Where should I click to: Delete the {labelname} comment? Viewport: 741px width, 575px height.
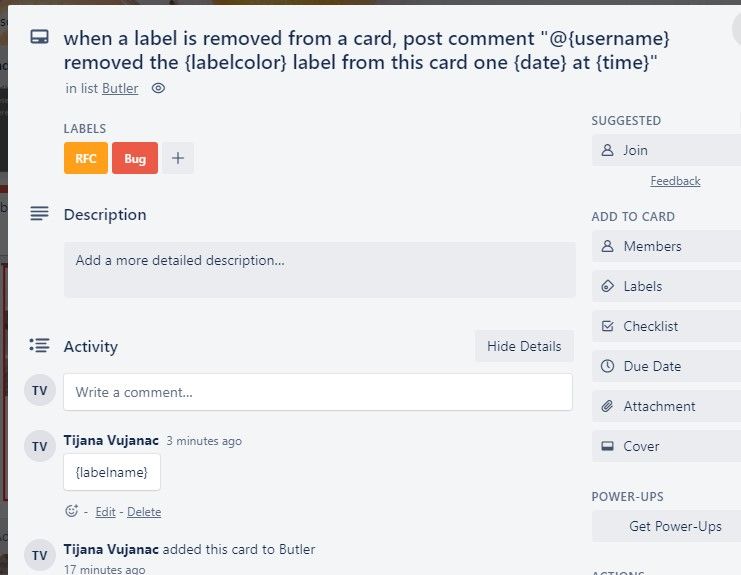[x=144, y=512]
